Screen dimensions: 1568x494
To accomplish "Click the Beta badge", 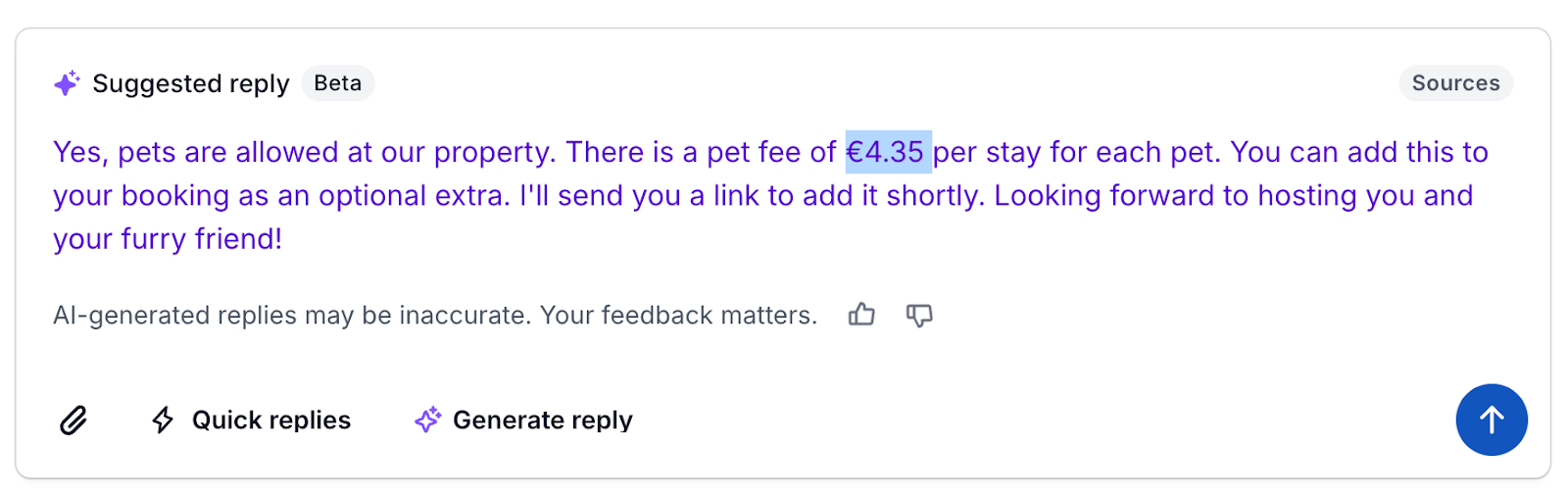I will 337,83.
